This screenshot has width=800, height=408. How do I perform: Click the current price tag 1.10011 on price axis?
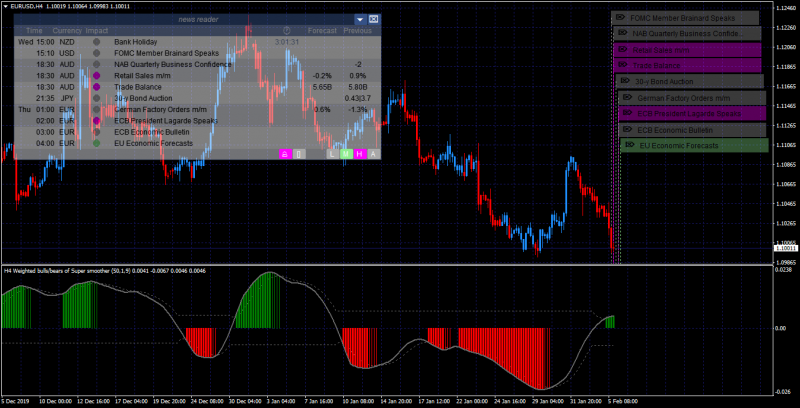click(x=786, y=248)
